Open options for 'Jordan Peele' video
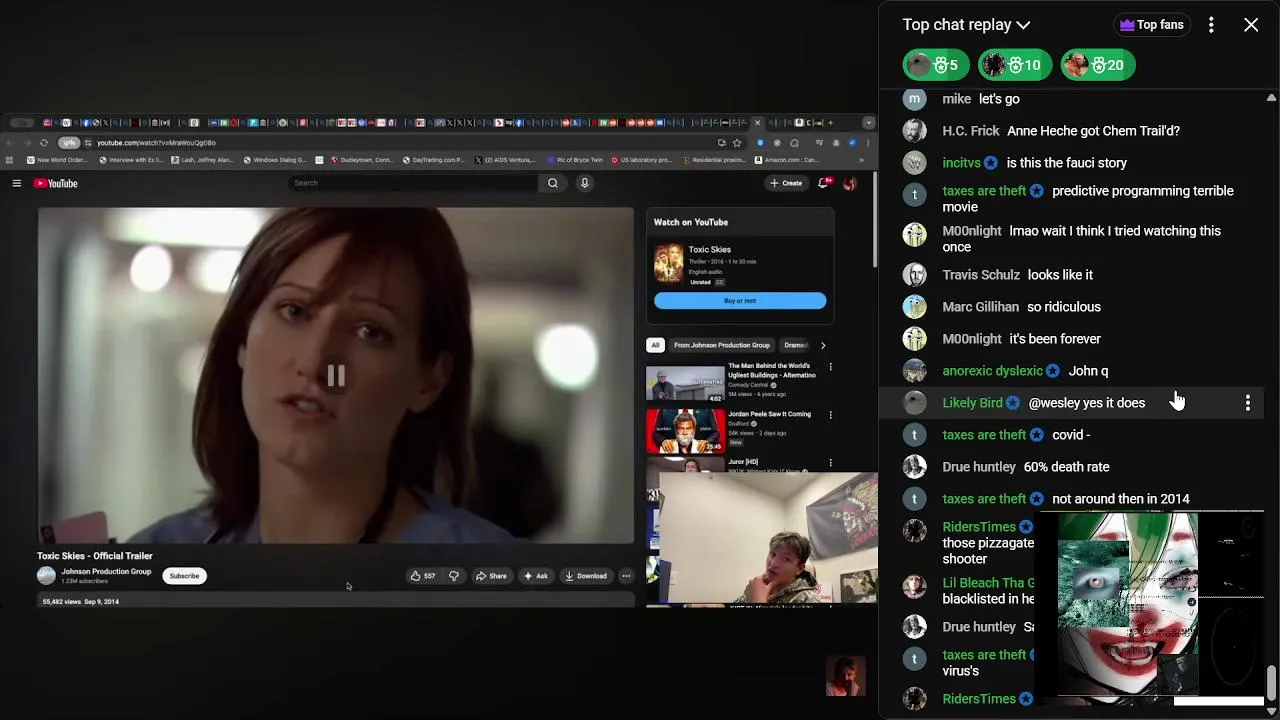Viewport: 1280px width, 720px height. point(830,414)
